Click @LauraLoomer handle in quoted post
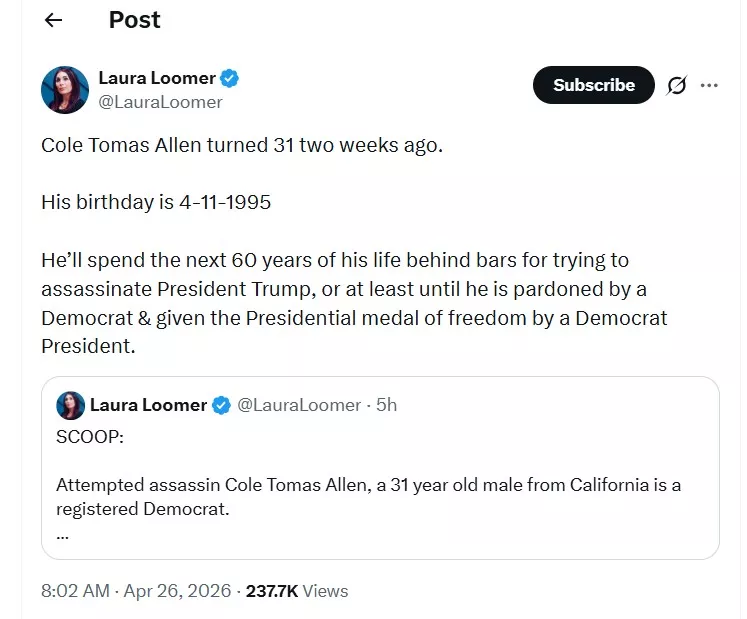 298,405
